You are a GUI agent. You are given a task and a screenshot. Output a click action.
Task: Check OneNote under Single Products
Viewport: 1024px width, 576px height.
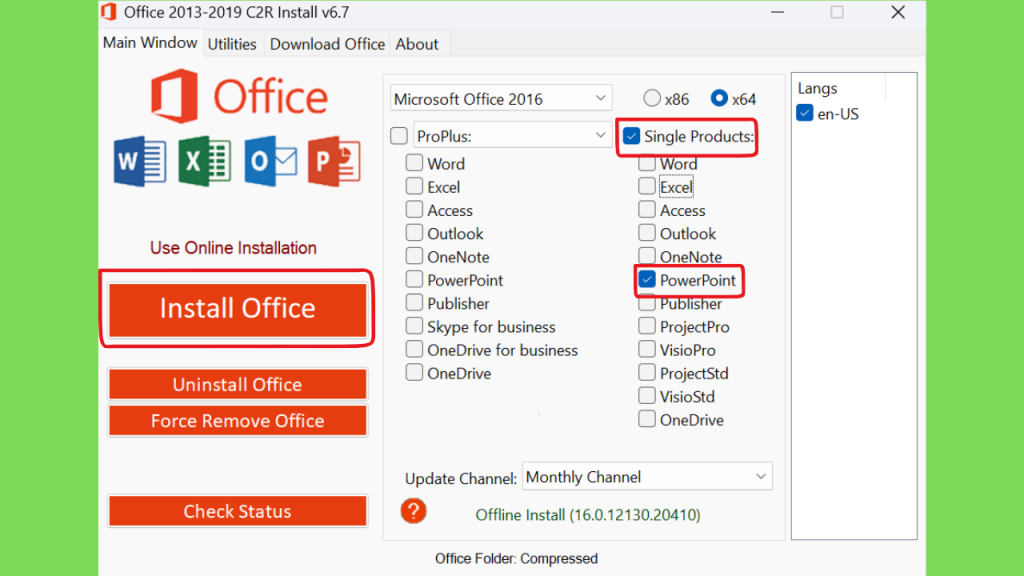(x=647, y=255)
